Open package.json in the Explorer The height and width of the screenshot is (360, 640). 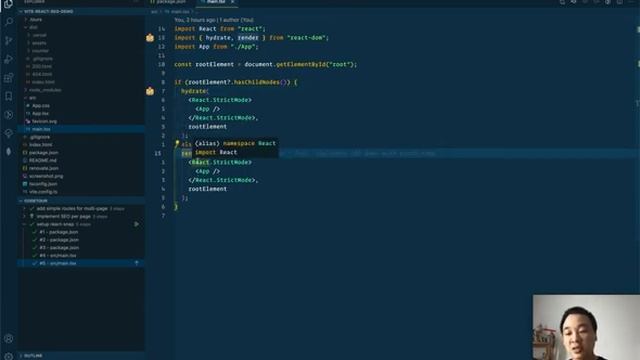pyautogui.click(x=43, y=152)
